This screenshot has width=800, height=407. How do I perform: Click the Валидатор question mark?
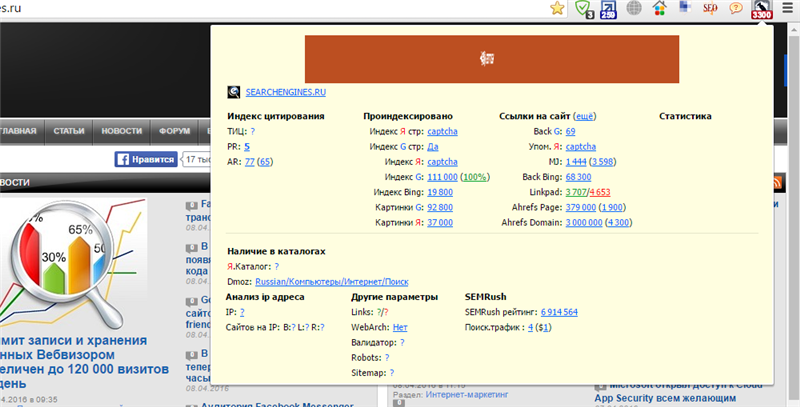pos(402,343)
